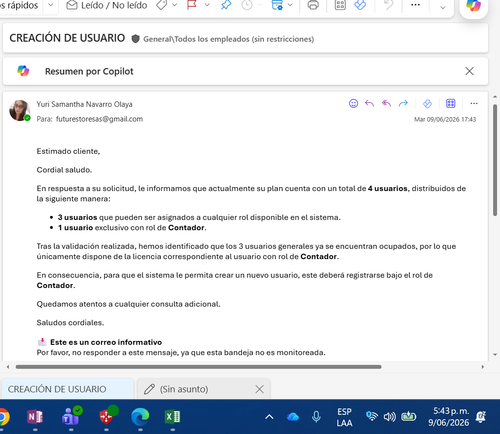This screenshot has height=434, width=500.
Task: Expand the categorize tag dropdown
Action: coord(174,5)
